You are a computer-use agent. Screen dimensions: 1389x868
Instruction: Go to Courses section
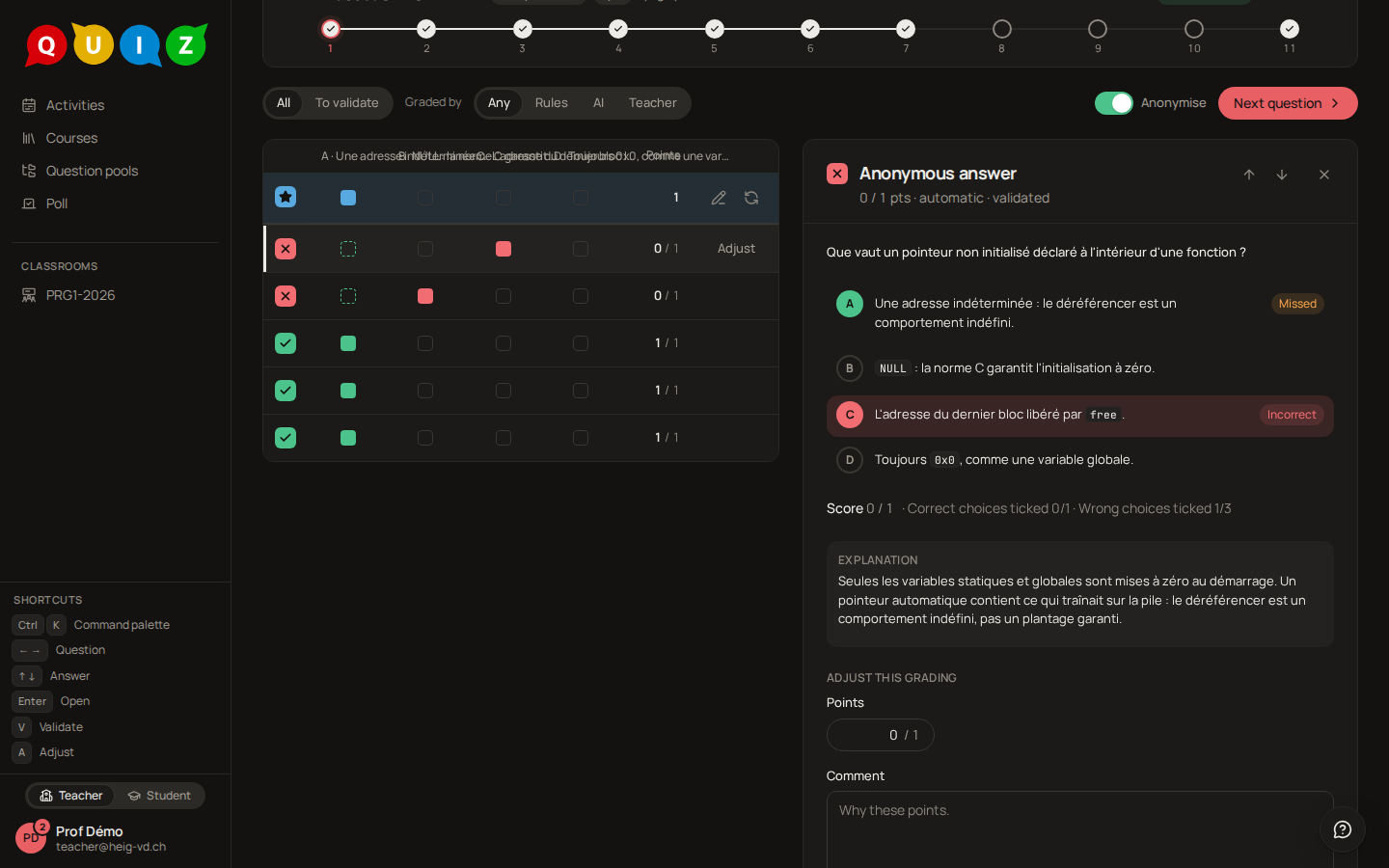point(115,138)
